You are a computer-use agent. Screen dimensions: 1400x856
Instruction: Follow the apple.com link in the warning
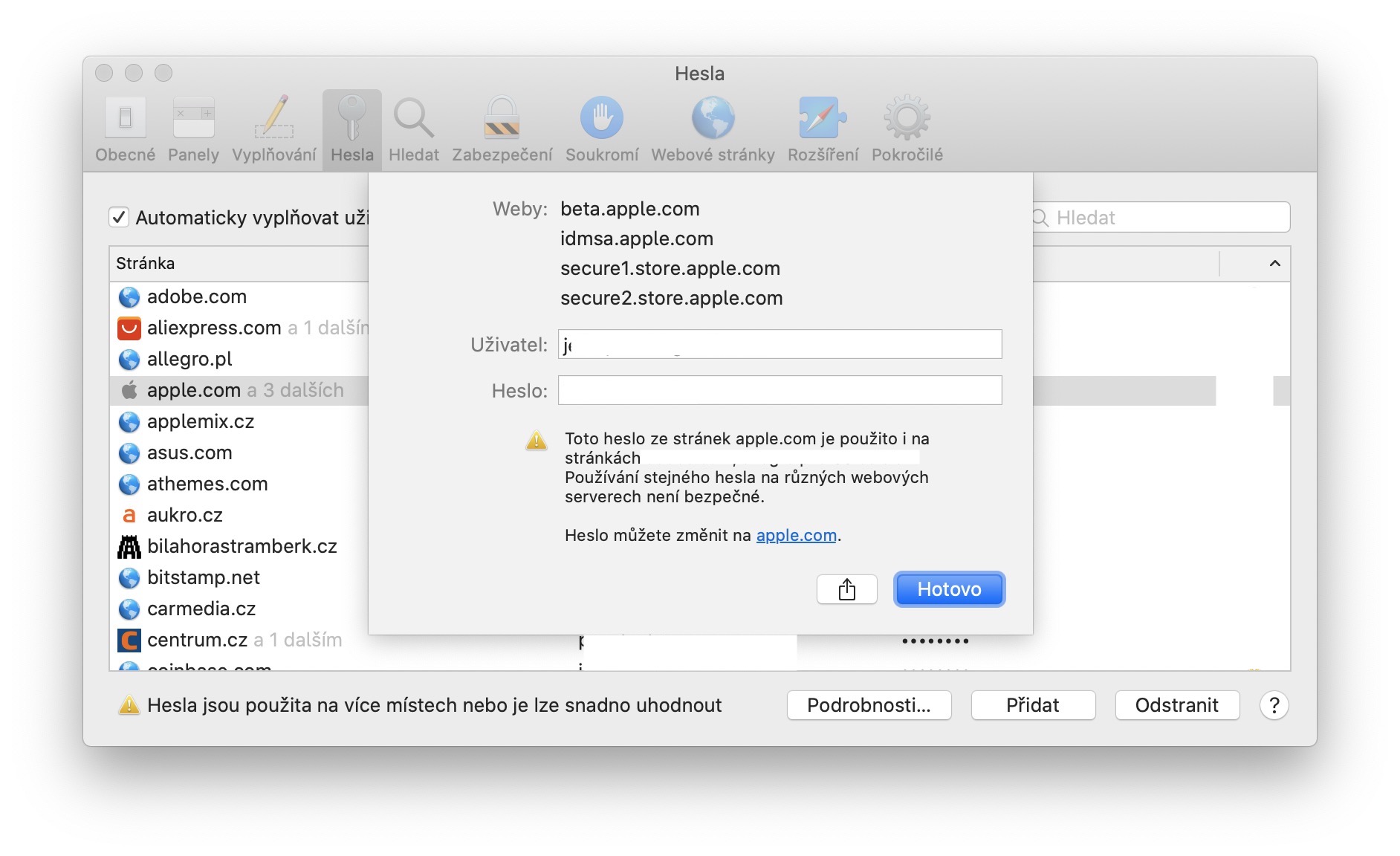(x=797, y=535)
